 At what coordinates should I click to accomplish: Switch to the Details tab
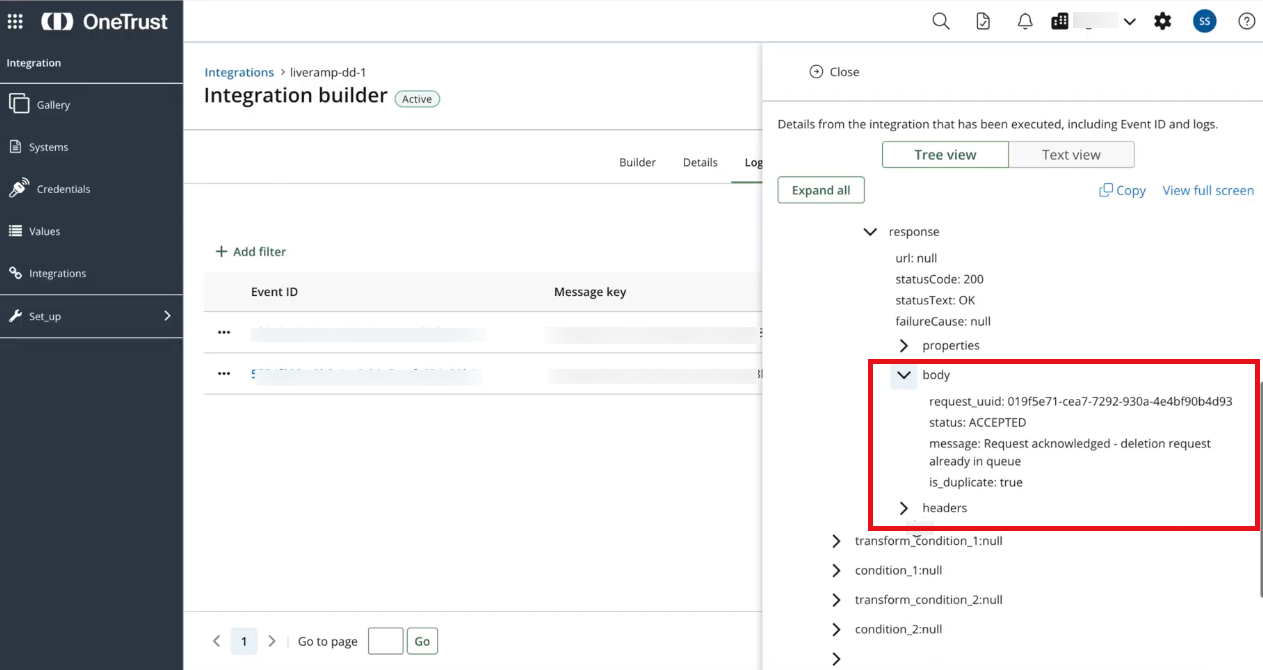click(x=700, y=162)
